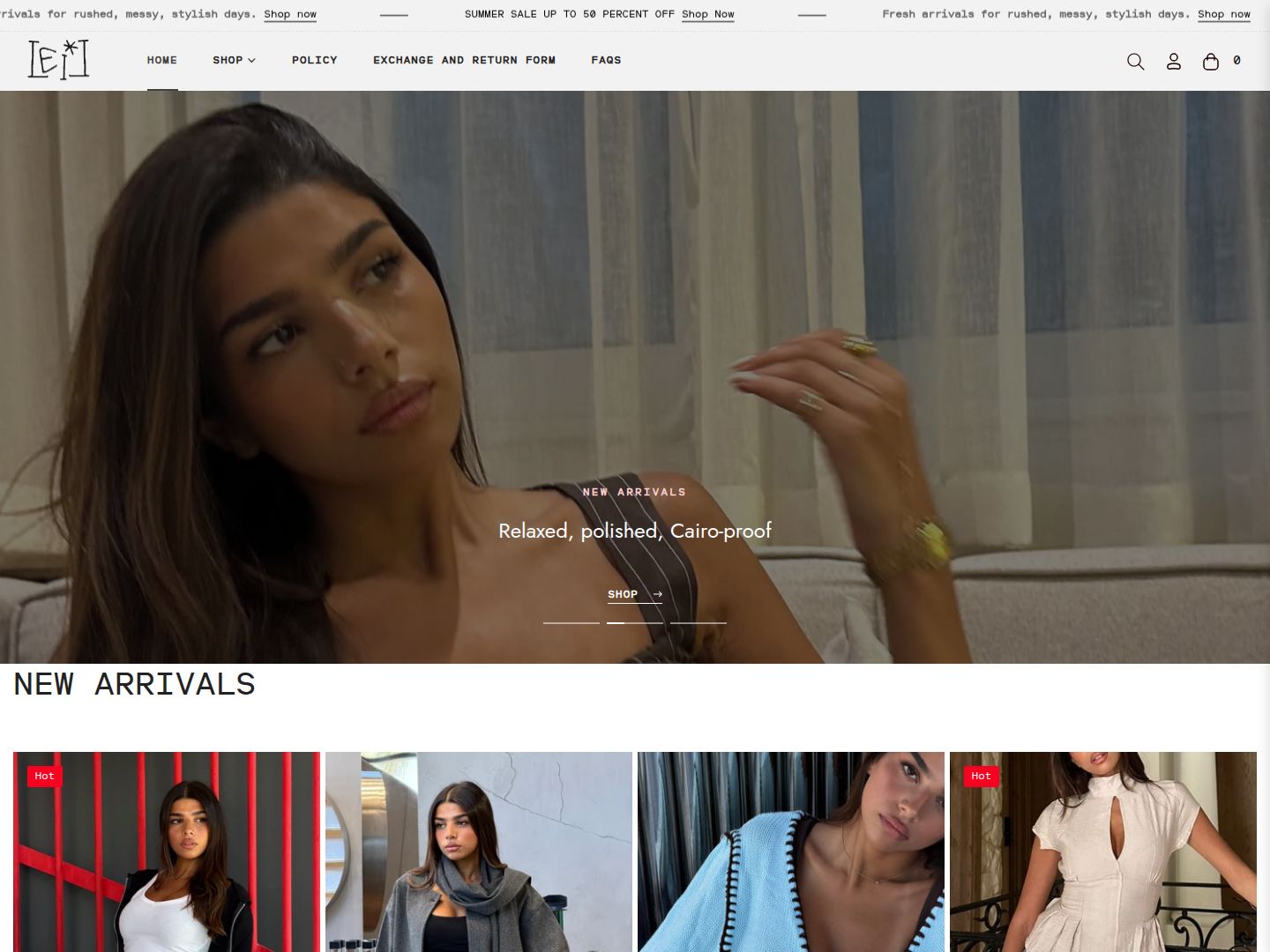The image size is (1270, 952).
Task: Go to the HOME nav item
Action: pos(162,60)
